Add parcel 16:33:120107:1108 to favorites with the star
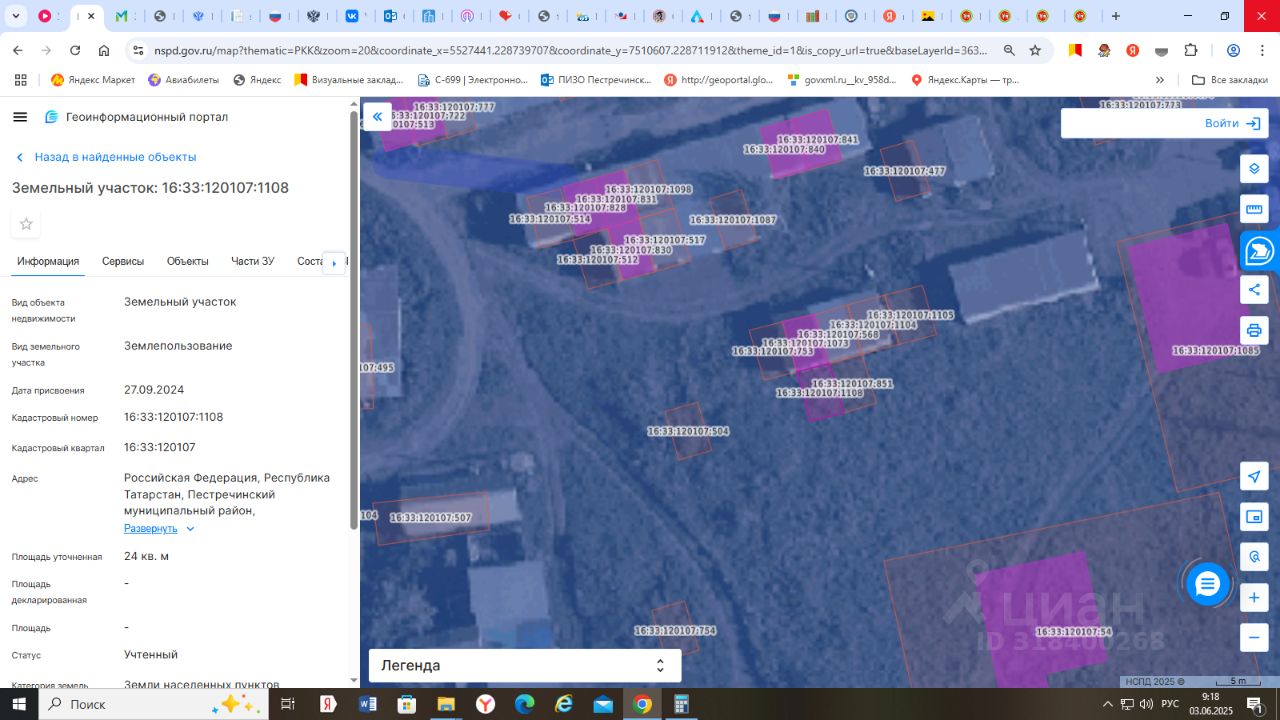1280x720 pixels. 26,224
